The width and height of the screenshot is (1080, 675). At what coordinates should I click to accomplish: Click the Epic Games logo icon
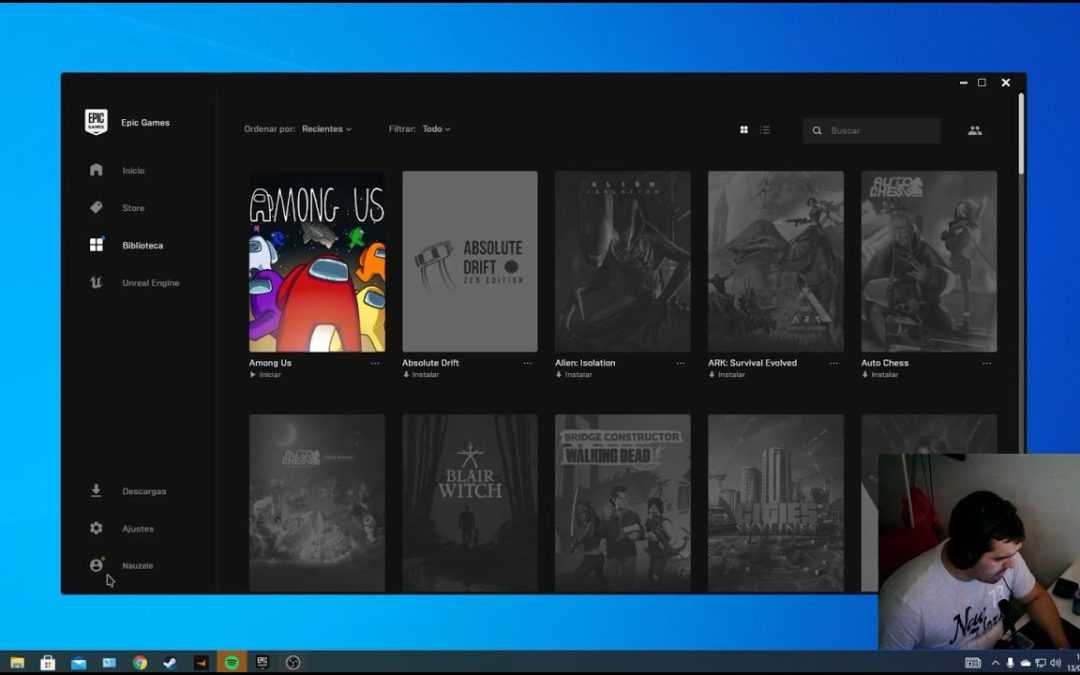pos(96,122)
